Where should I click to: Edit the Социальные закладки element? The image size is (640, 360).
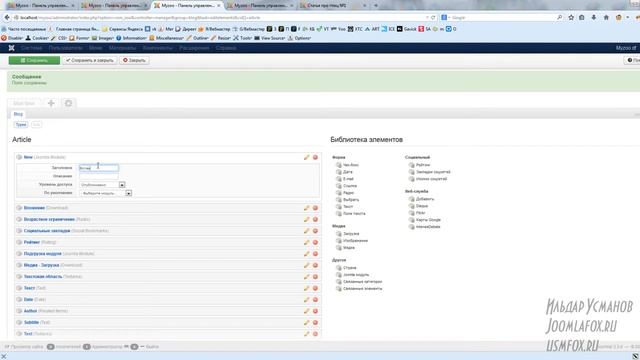pos(307,231)
